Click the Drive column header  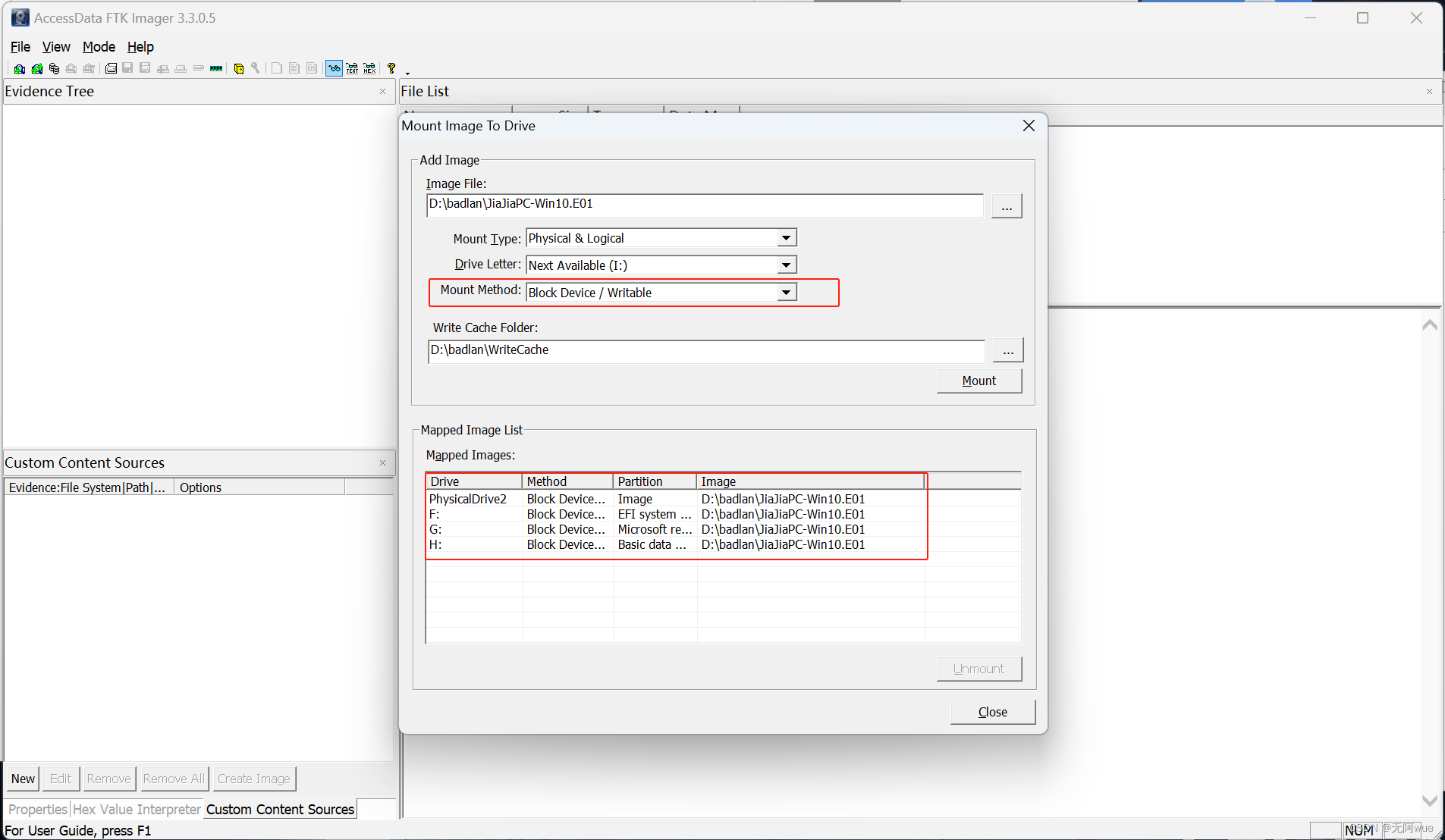(474, 482)
